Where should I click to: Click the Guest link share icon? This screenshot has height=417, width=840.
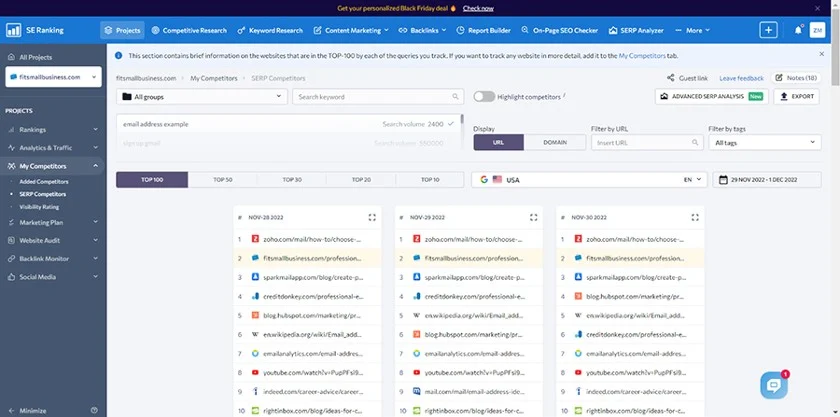tap(671, 78)
